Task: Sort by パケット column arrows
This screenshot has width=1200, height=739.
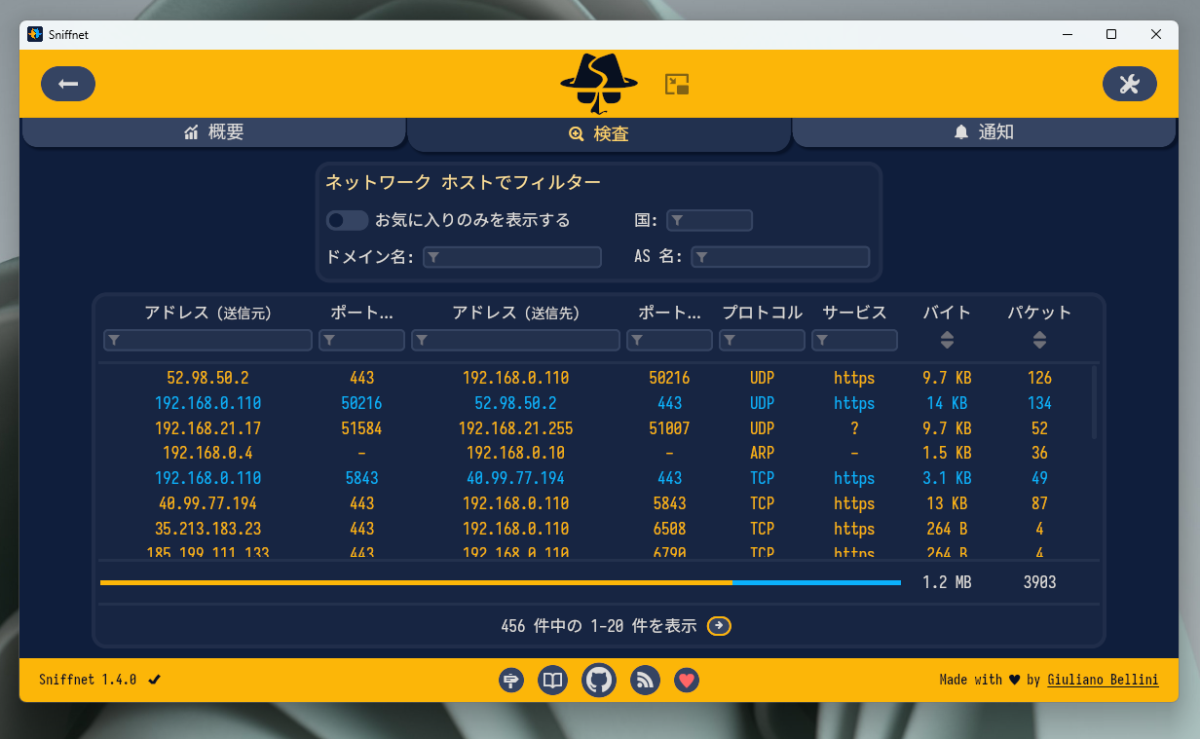Action: click(1040, 340)
